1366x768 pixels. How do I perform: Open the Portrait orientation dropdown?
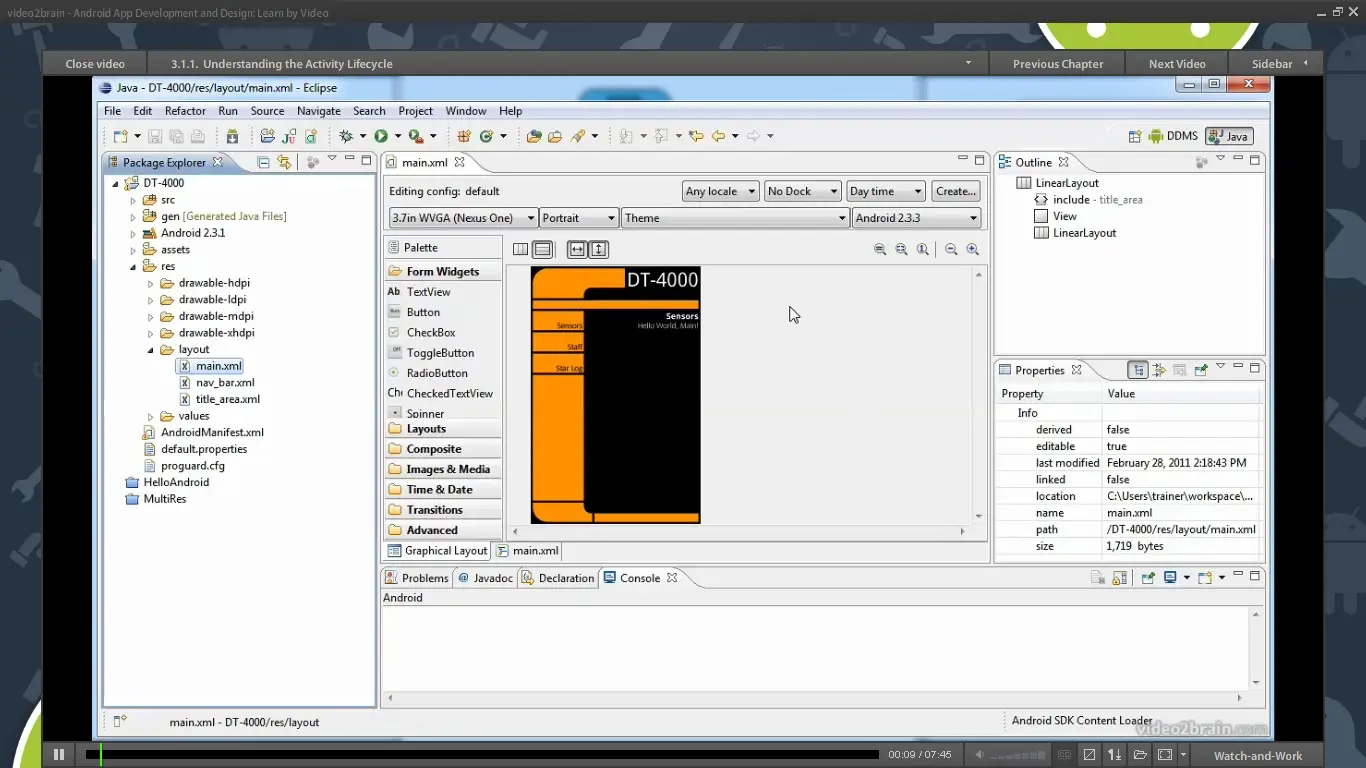tap(579, 218)
